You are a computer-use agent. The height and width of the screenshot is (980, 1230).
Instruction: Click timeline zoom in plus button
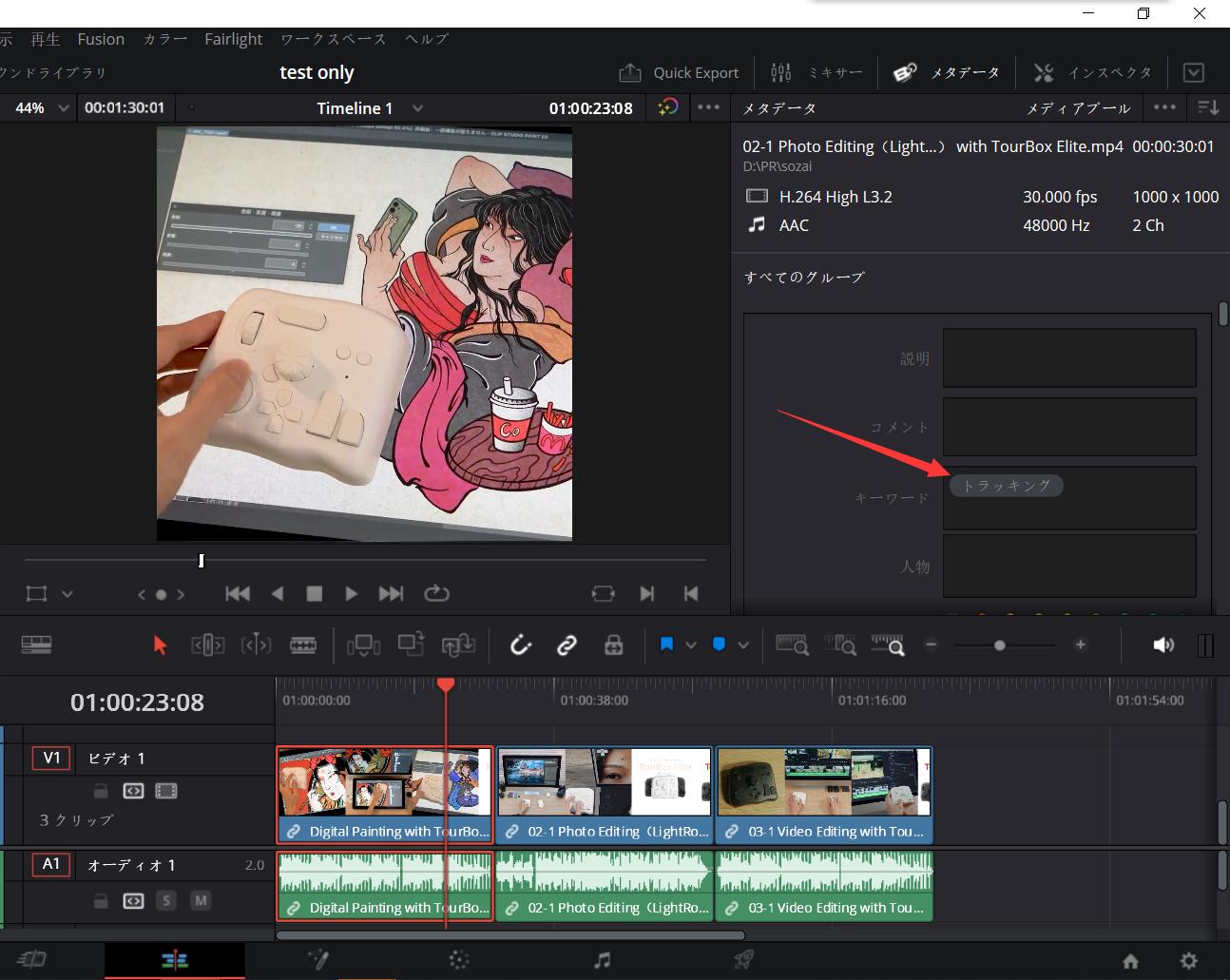(x=1081, y=644)
